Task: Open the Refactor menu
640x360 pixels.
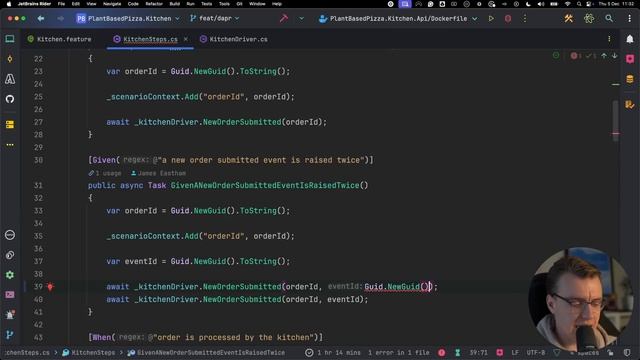Action: [x=154, y=4]
